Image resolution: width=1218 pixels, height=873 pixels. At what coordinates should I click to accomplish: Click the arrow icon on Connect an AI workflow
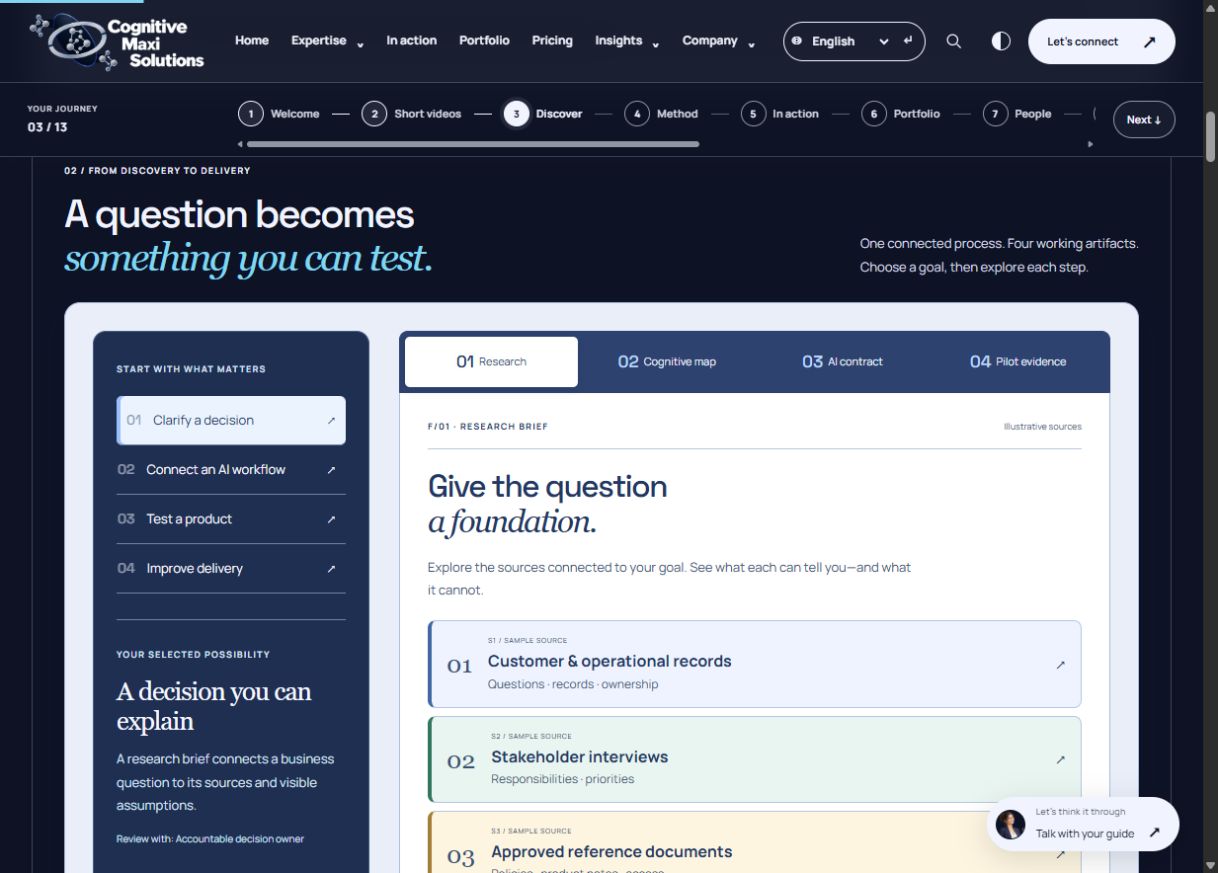[x=331, y=470]
